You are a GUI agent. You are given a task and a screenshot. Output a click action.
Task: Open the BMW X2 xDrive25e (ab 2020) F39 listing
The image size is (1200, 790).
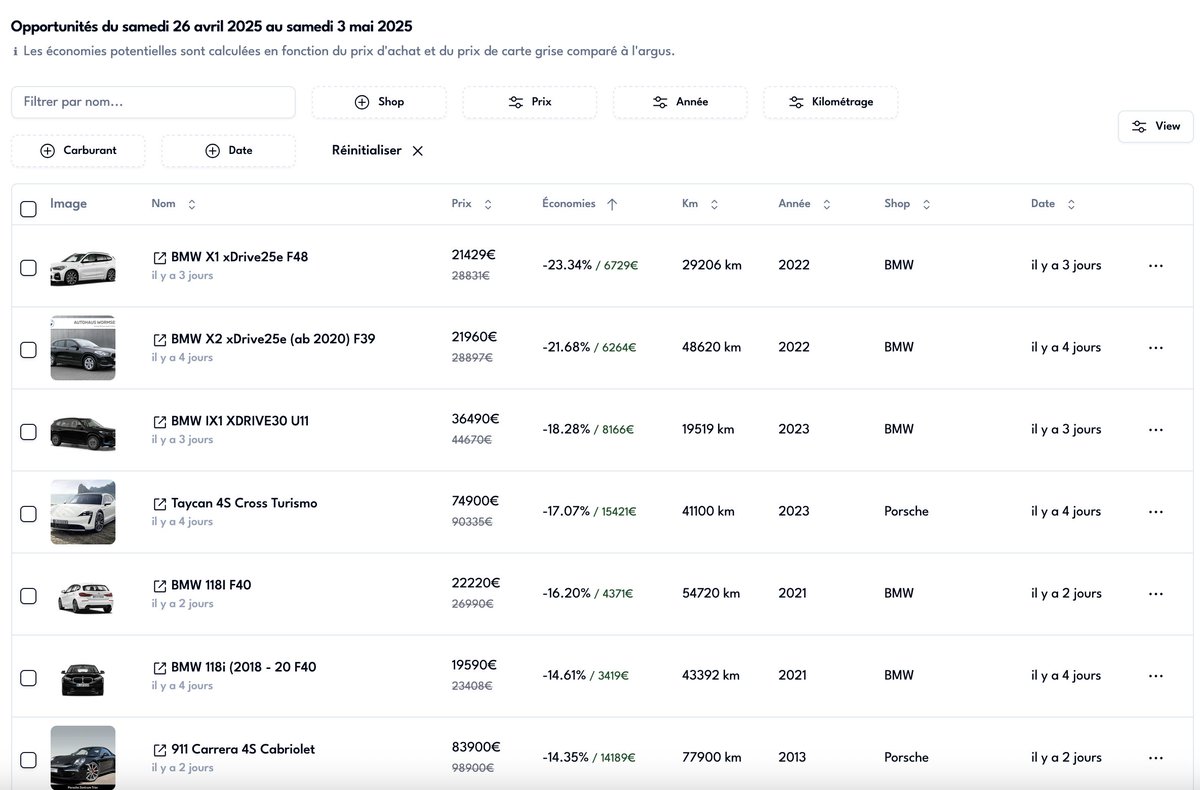[x=273, y=339]
